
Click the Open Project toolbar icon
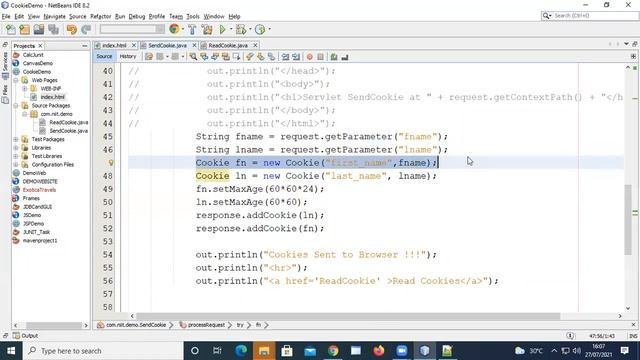click(x=39, y=29)
